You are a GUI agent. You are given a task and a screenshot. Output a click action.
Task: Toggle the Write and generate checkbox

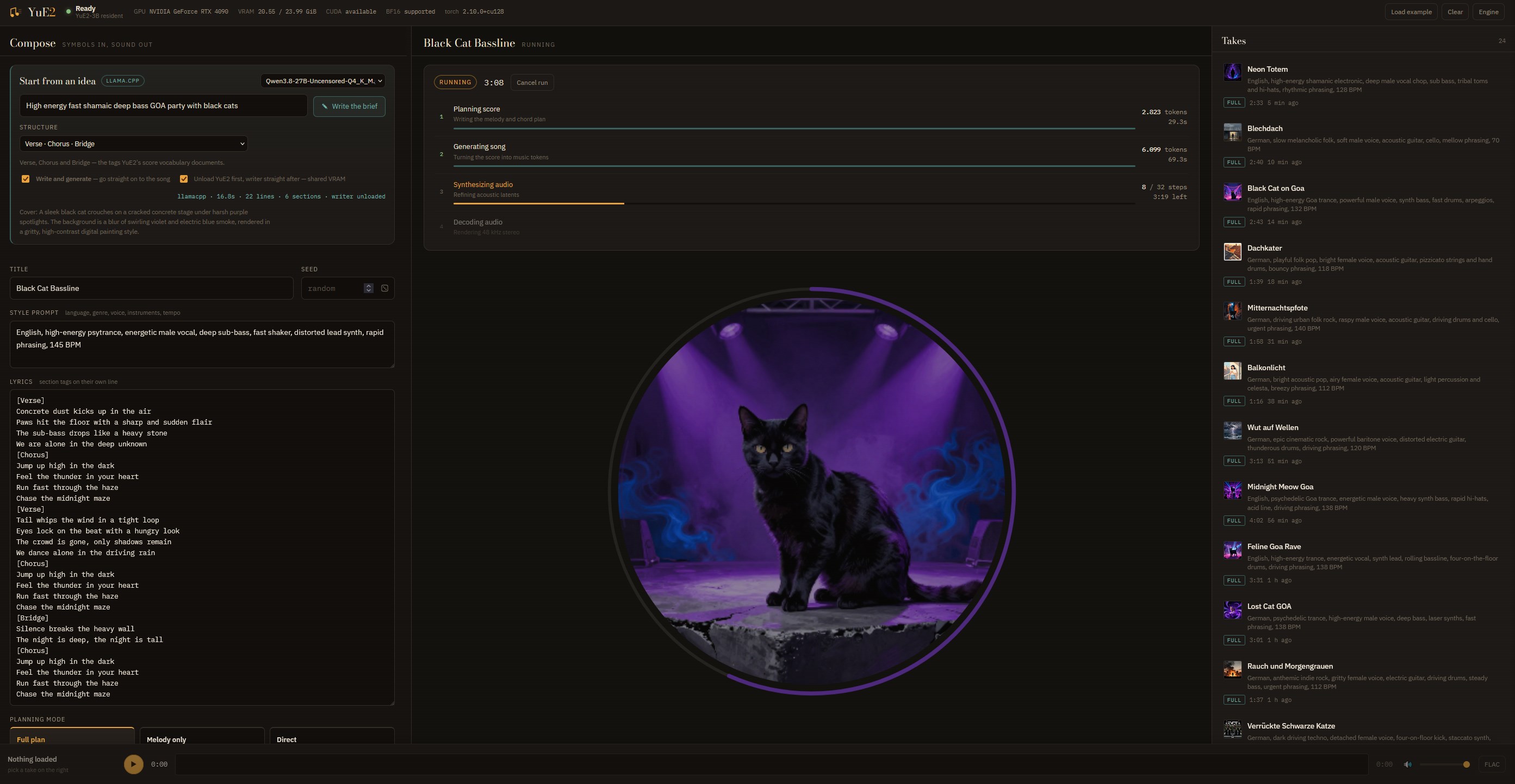point(26,179)
